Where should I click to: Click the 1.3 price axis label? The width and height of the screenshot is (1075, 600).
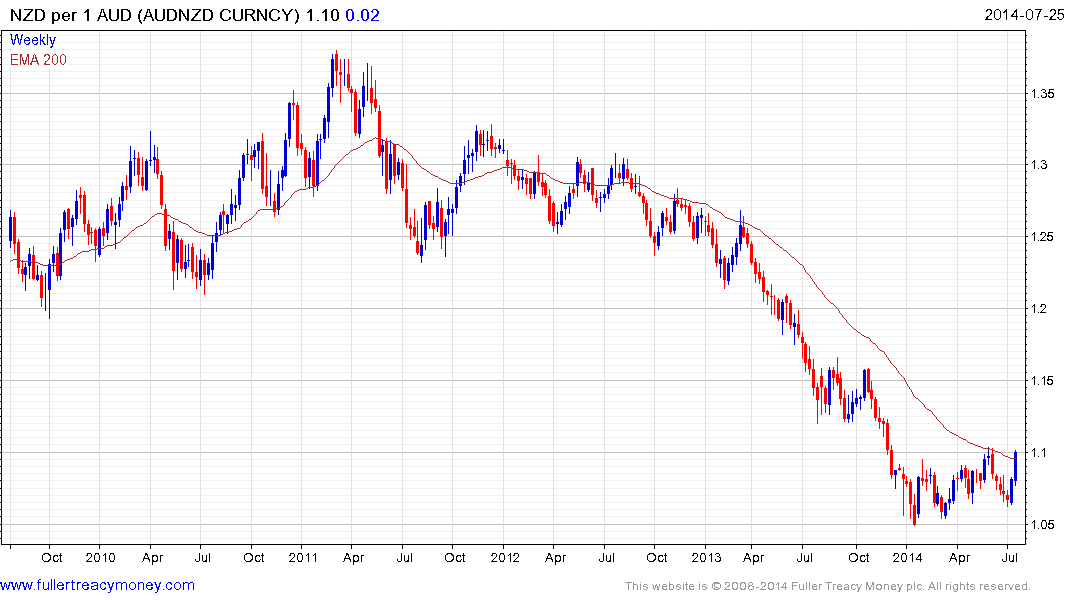[x=1039, y=165]
